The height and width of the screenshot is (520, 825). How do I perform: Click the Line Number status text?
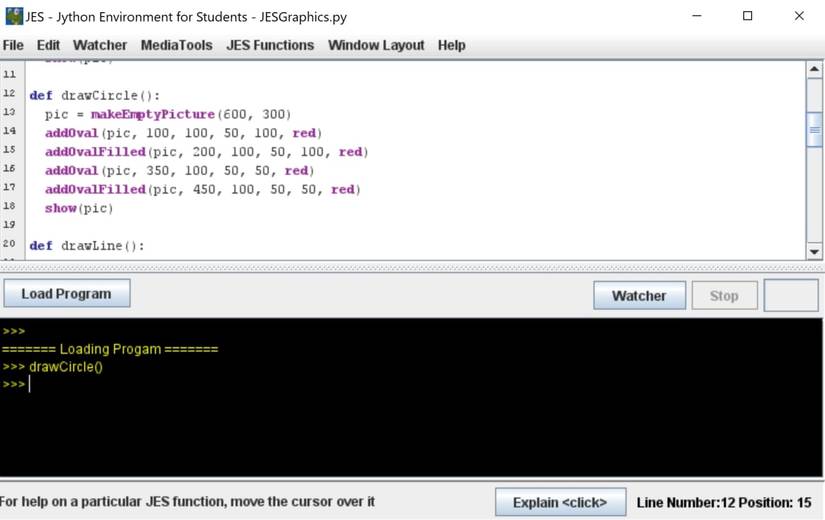tap(724, 503)
